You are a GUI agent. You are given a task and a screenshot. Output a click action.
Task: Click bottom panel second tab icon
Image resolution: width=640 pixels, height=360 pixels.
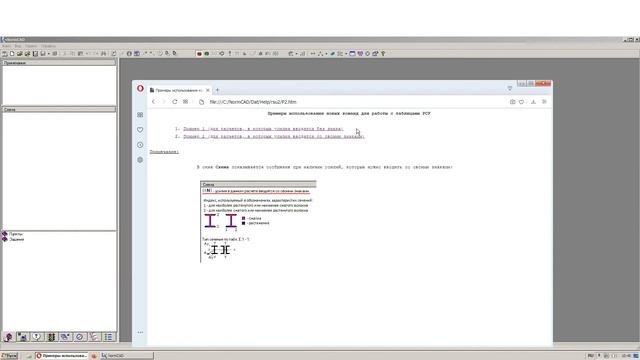coord(22,337)
